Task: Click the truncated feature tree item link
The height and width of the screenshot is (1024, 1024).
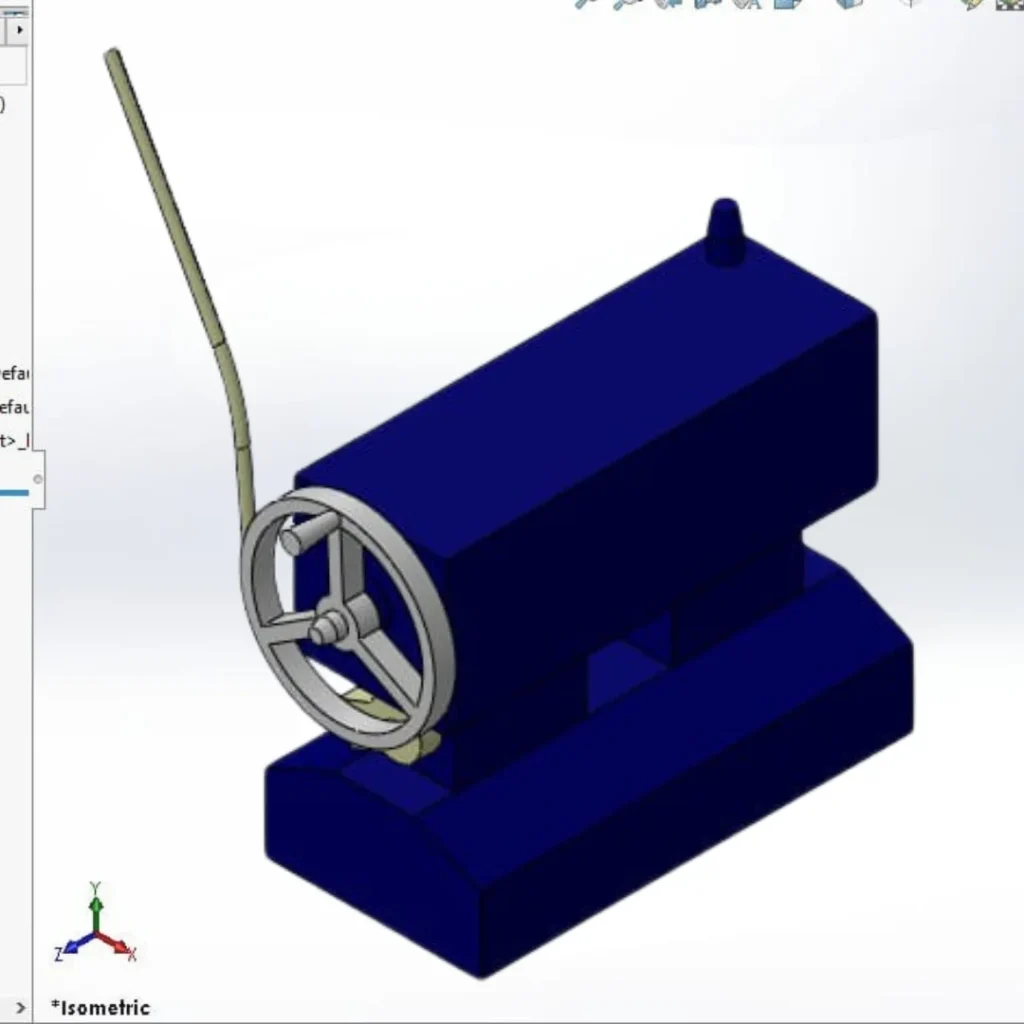Action: [17, 440]
